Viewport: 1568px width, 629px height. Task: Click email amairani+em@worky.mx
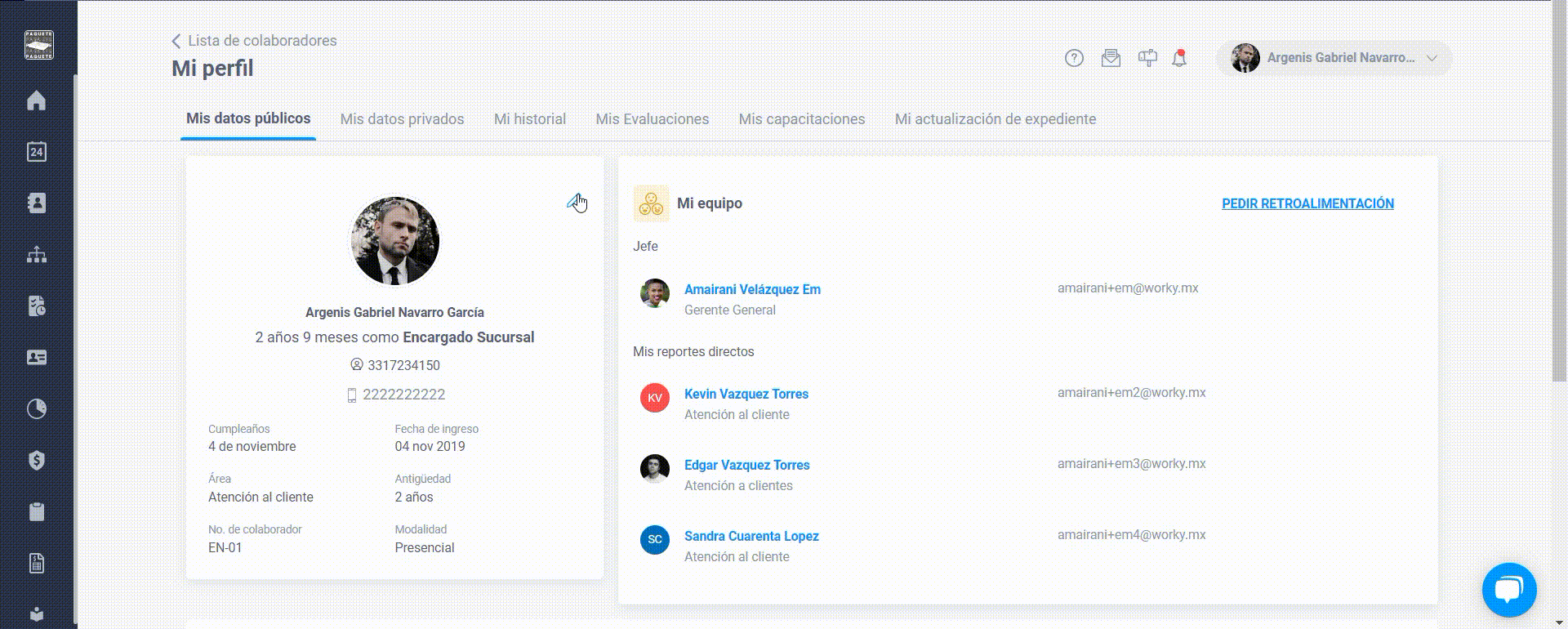1128,288
